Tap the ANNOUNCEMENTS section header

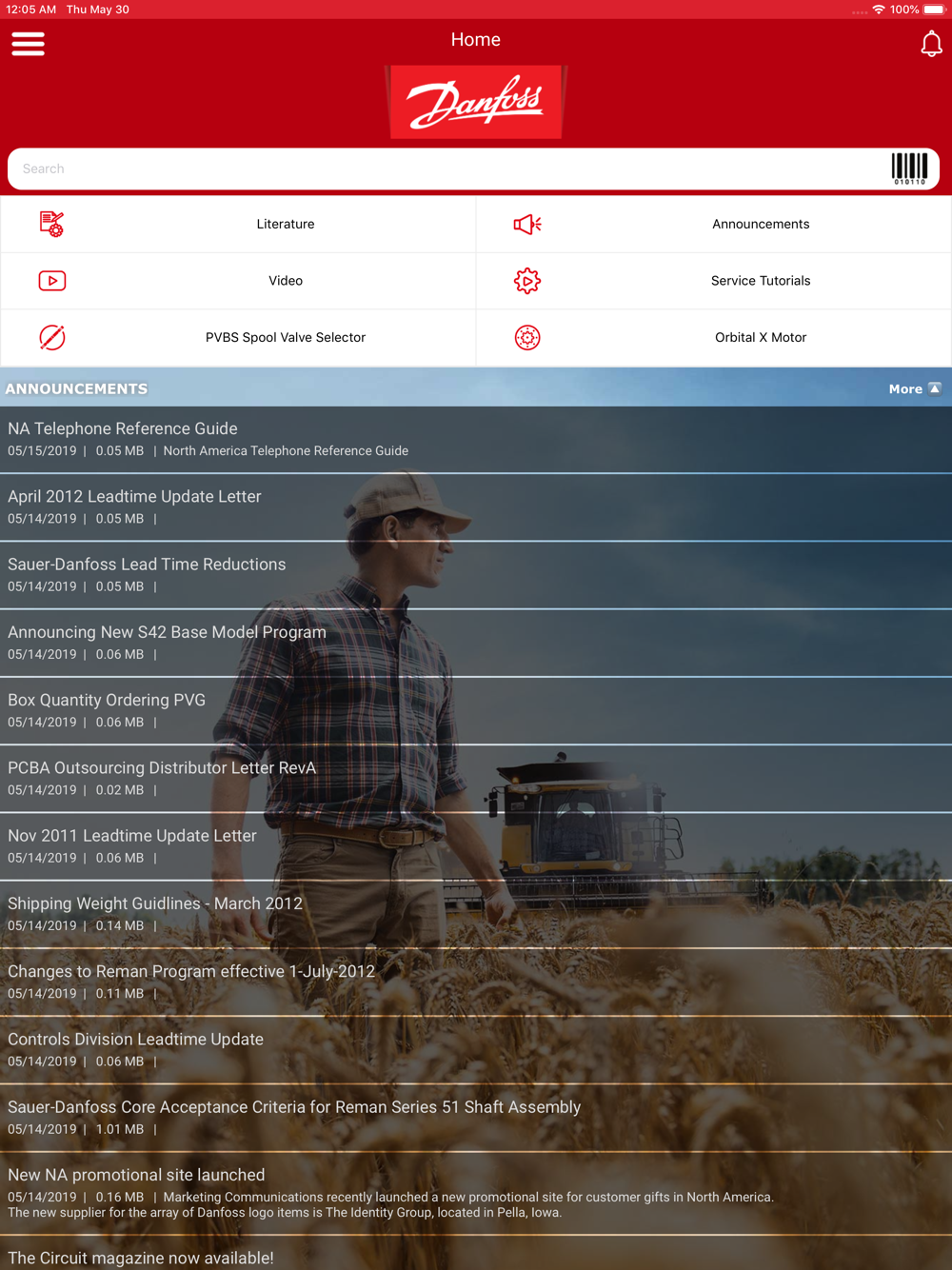(76, 388)
